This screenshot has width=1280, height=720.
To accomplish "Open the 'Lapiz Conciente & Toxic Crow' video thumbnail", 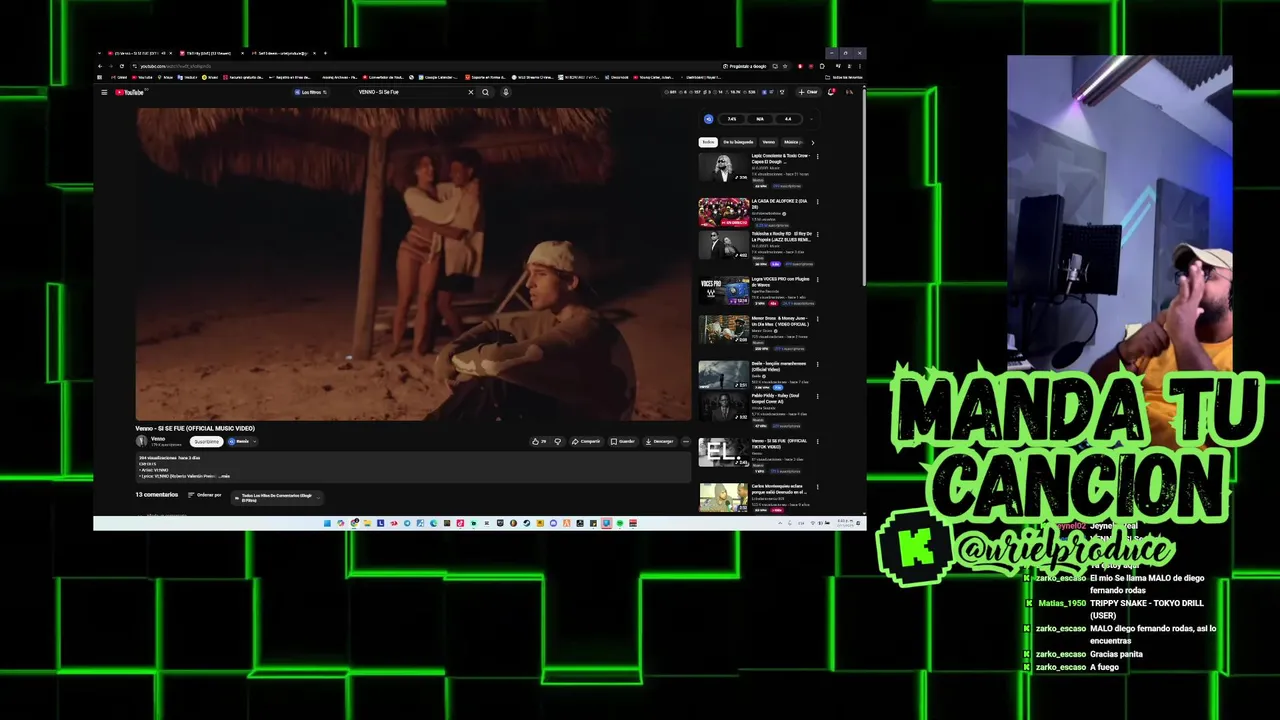I will click(x=724, y=168).
